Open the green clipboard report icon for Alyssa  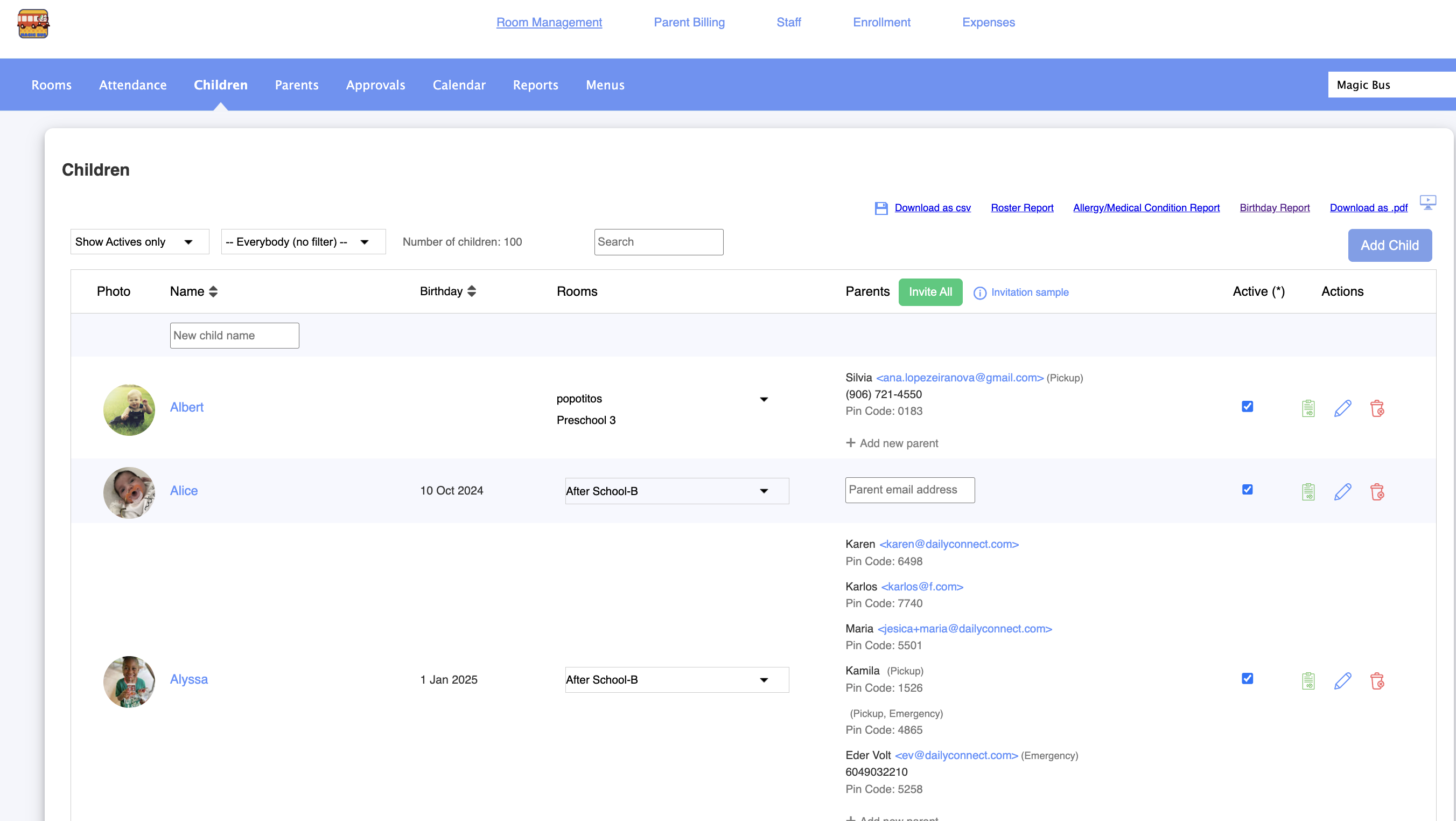[x=1308, y=680]
